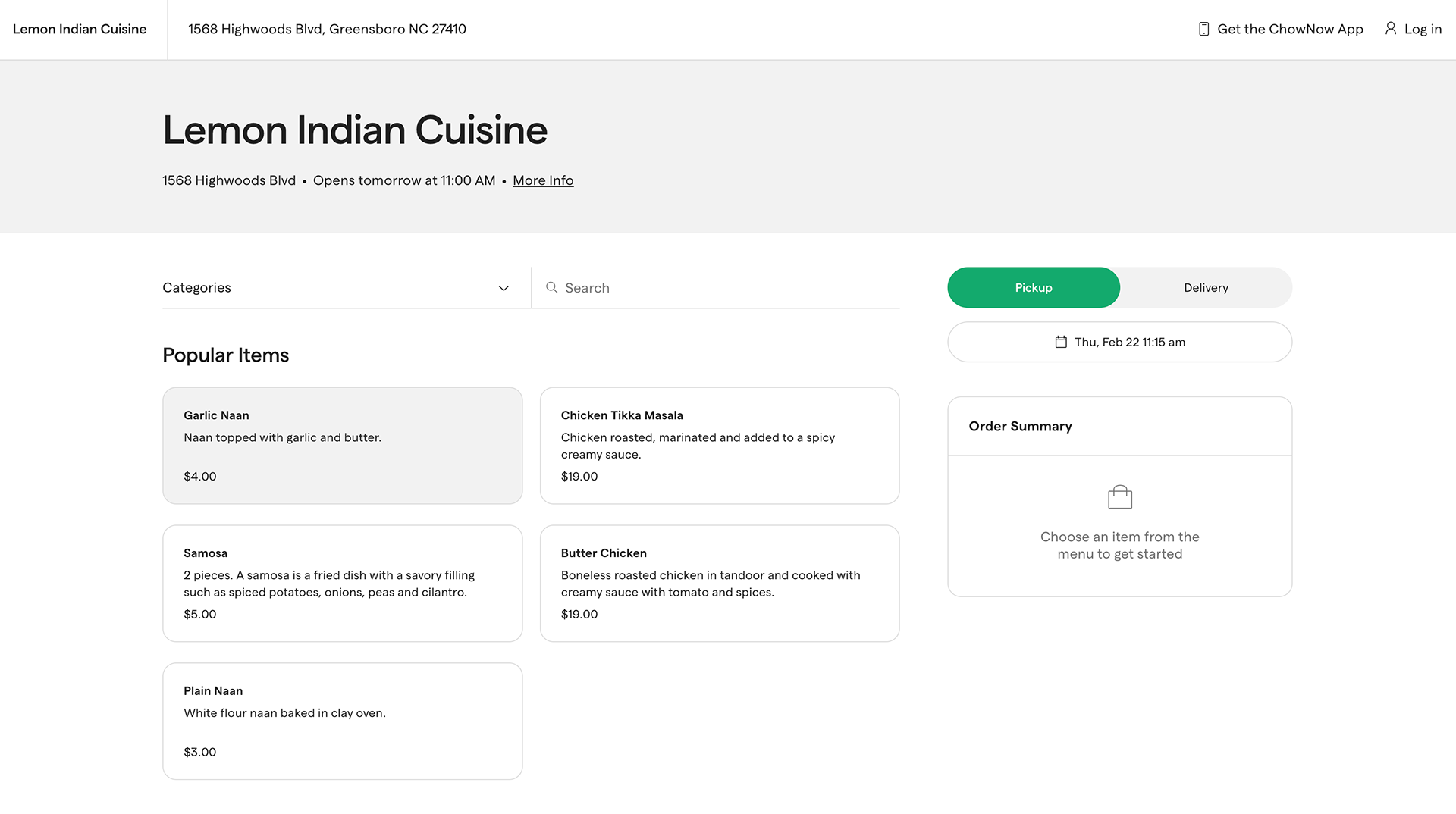Click the shopping bag icon in Order Summary

(x=1120, y=497)
